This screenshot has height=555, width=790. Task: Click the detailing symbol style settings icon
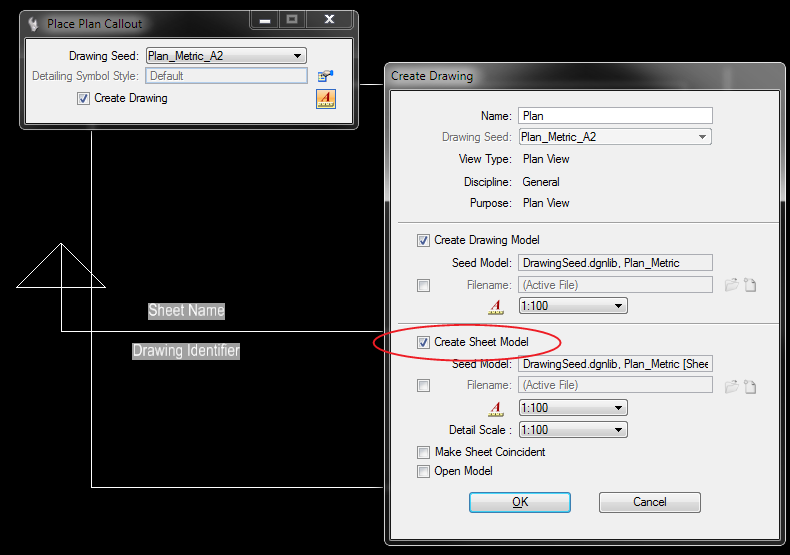pyautogui.click(x=325, y=76)
